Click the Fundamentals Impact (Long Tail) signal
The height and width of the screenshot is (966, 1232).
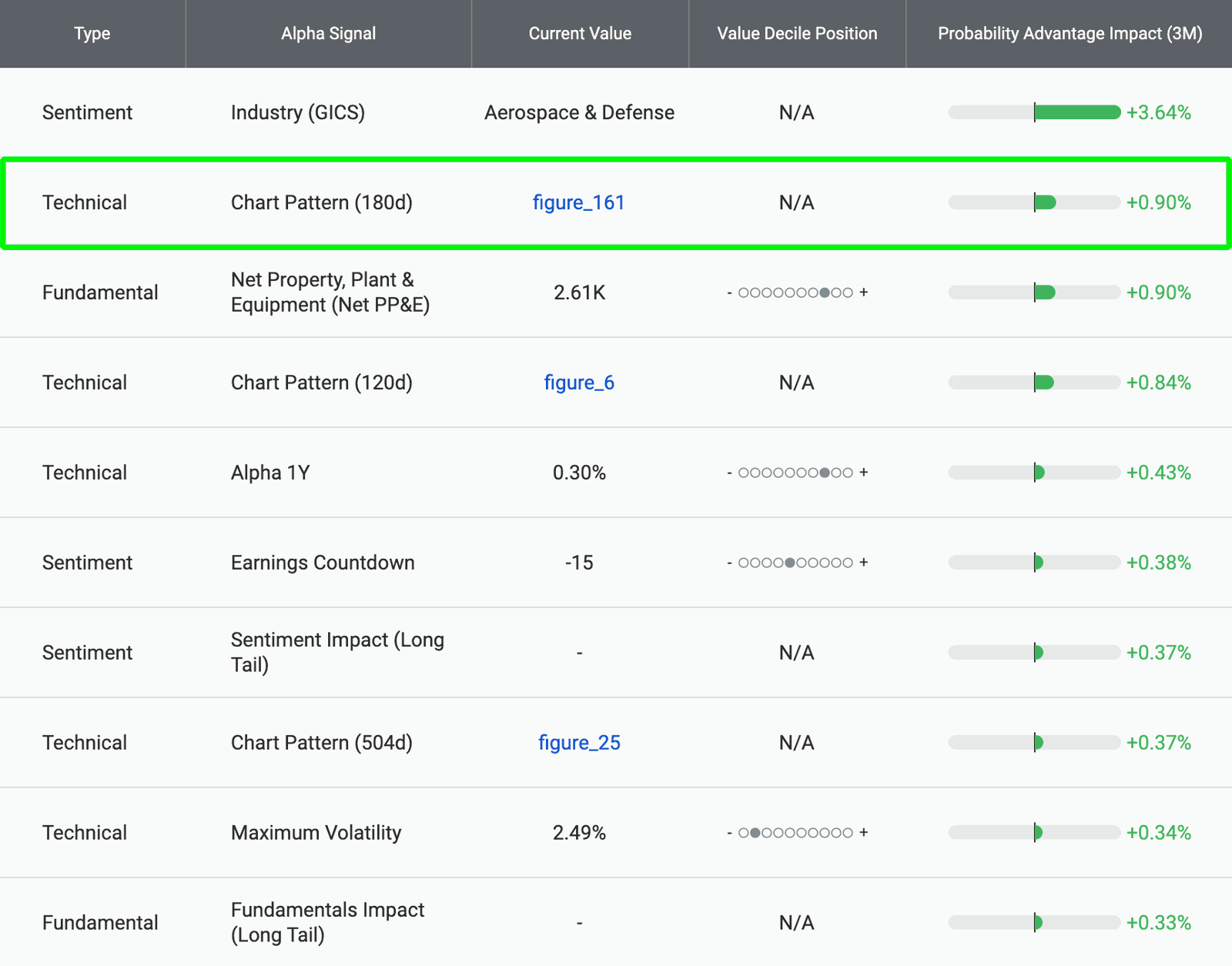click(327, 922)
